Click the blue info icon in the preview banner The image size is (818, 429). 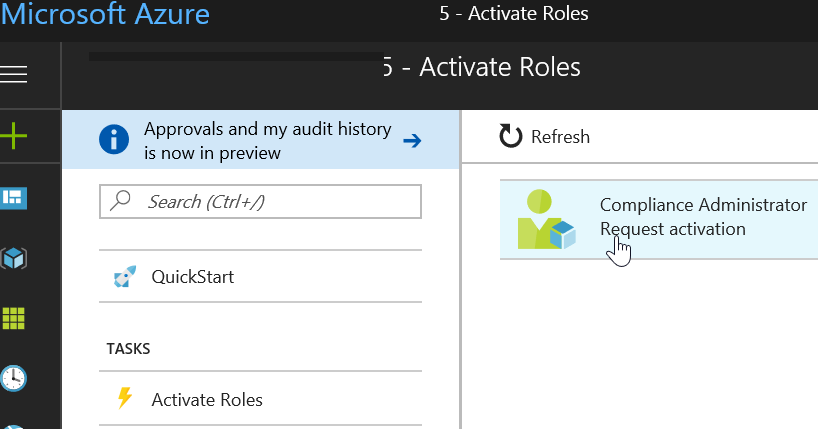point(115,141)
